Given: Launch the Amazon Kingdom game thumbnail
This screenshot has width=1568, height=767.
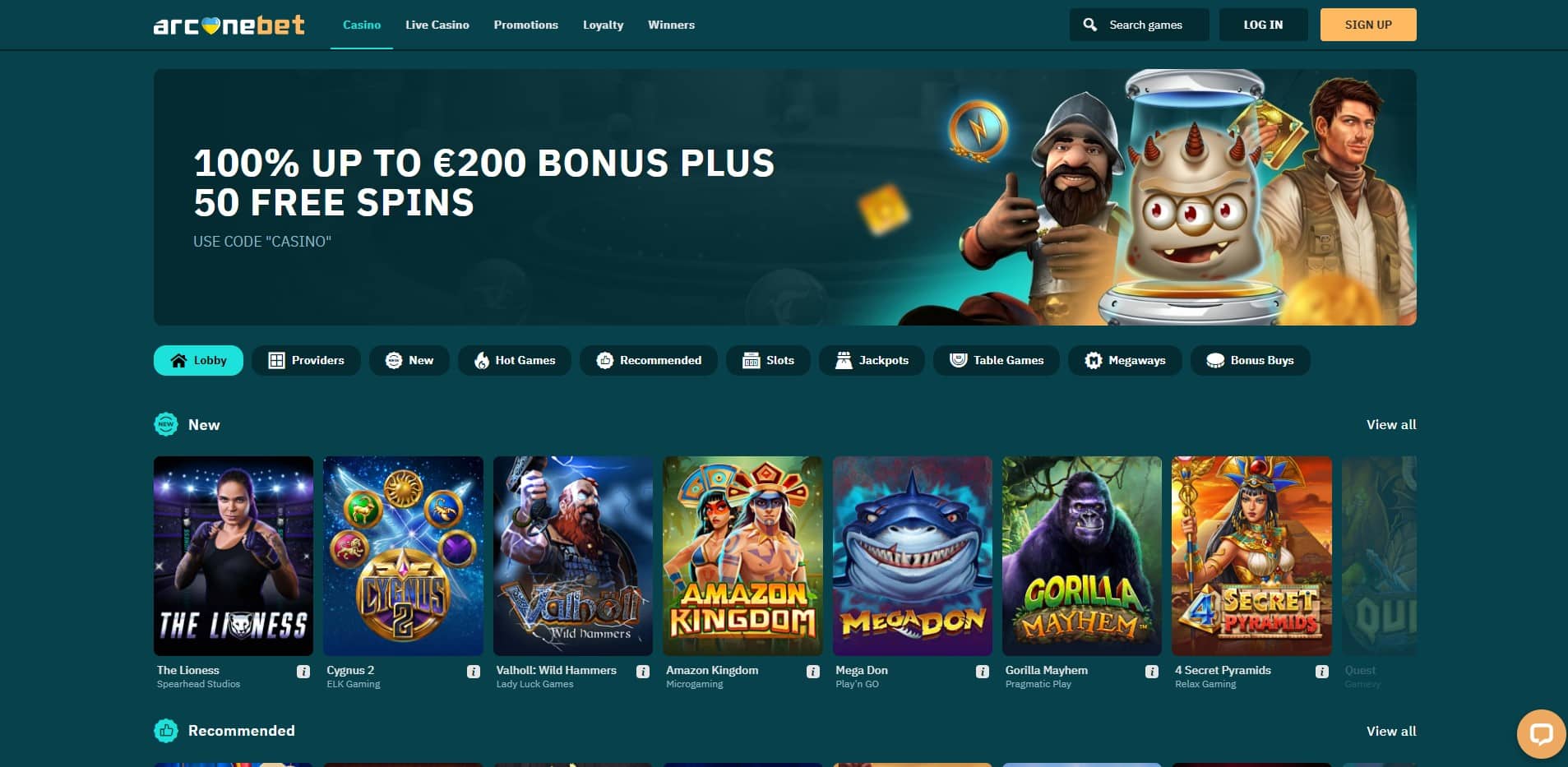Looking at the screenshot, I should point(742,556).
